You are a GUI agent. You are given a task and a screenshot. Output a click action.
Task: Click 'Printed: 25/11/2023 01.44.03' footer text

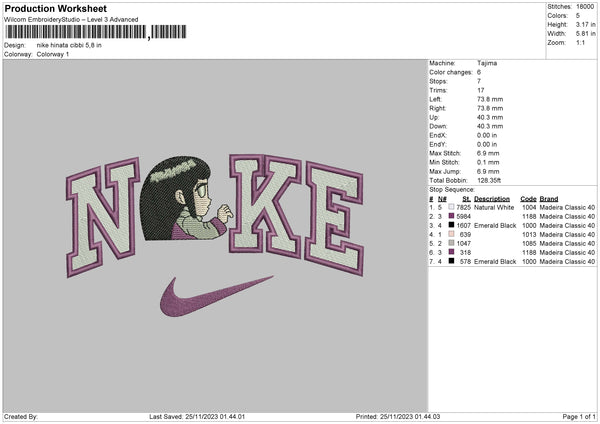(x=398, y=416)
